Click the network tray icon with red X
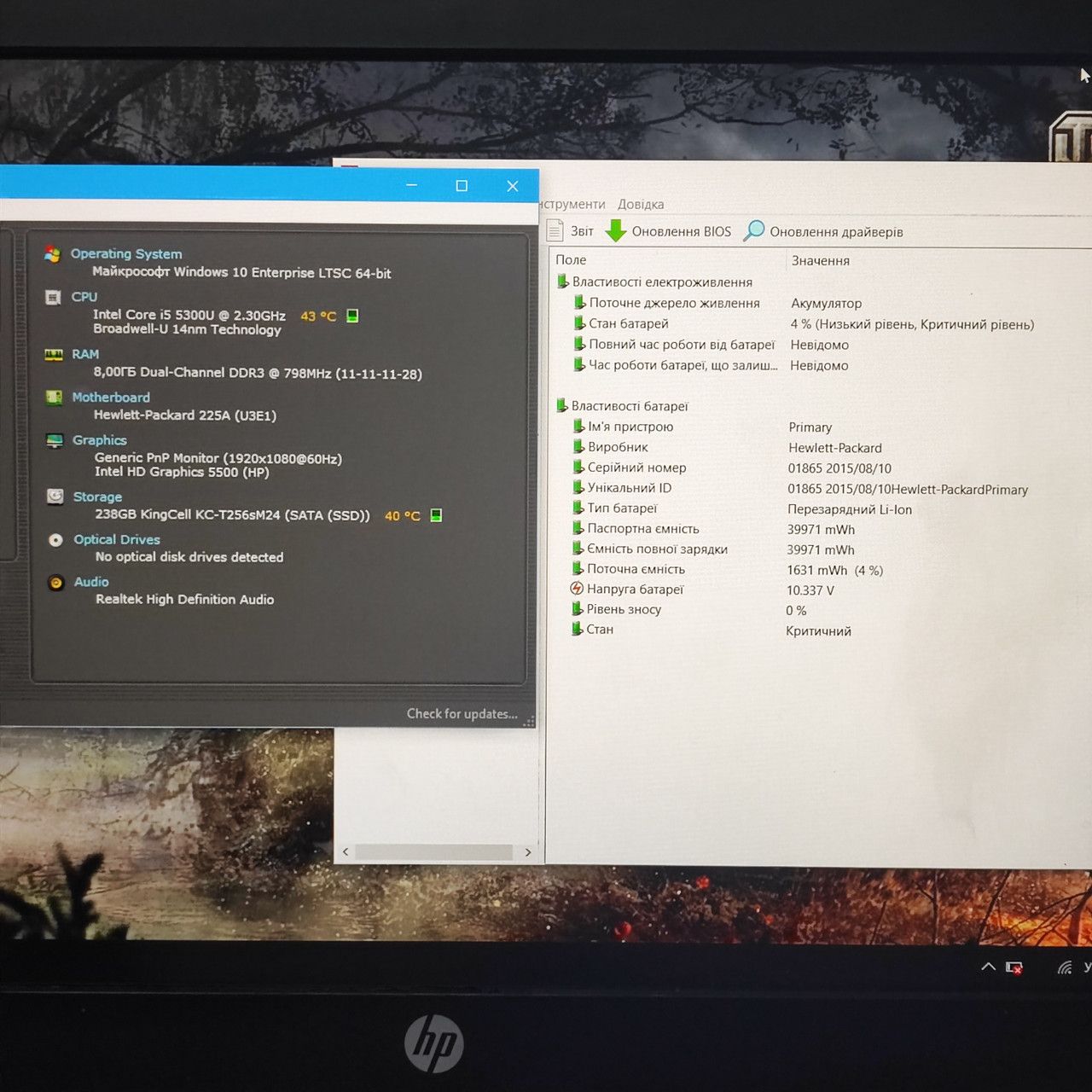Screen dimensions: 1092x1092 click(x=1014, y=967)
